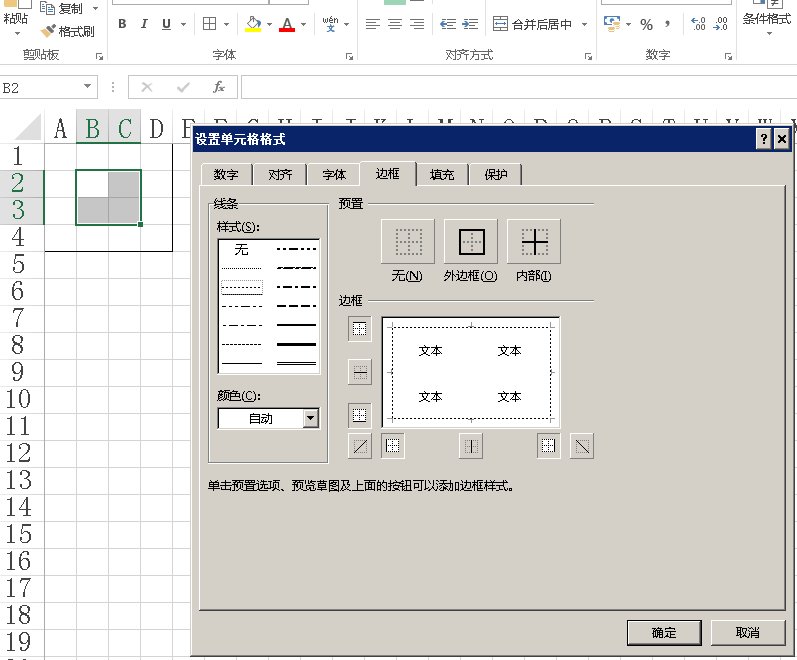Apply the diagonal down border
This screenshot has height=660, width=797.
pyautogui.click(x=581, y=446)
